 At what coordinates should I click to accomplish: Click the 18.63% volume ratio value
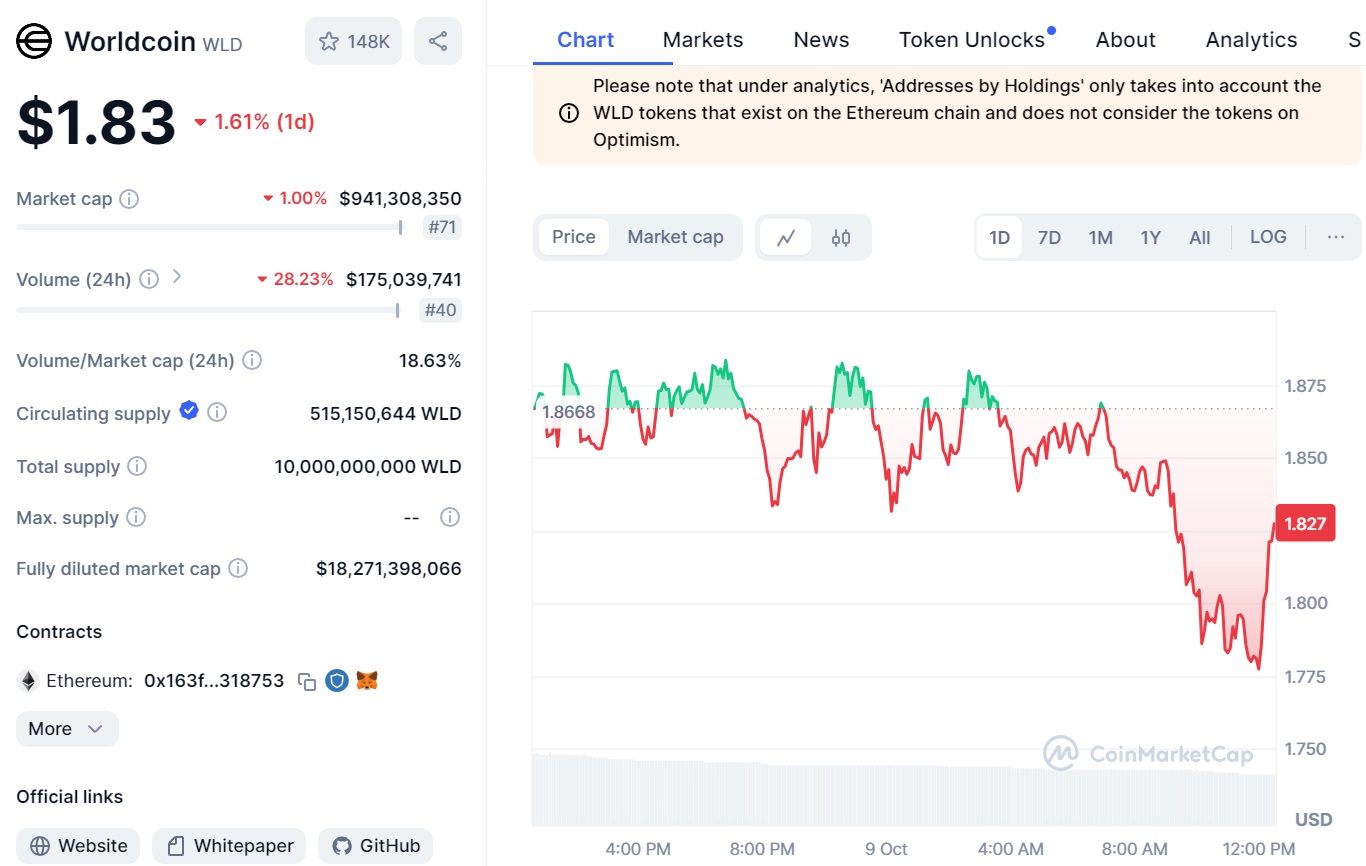pos(430,360)
